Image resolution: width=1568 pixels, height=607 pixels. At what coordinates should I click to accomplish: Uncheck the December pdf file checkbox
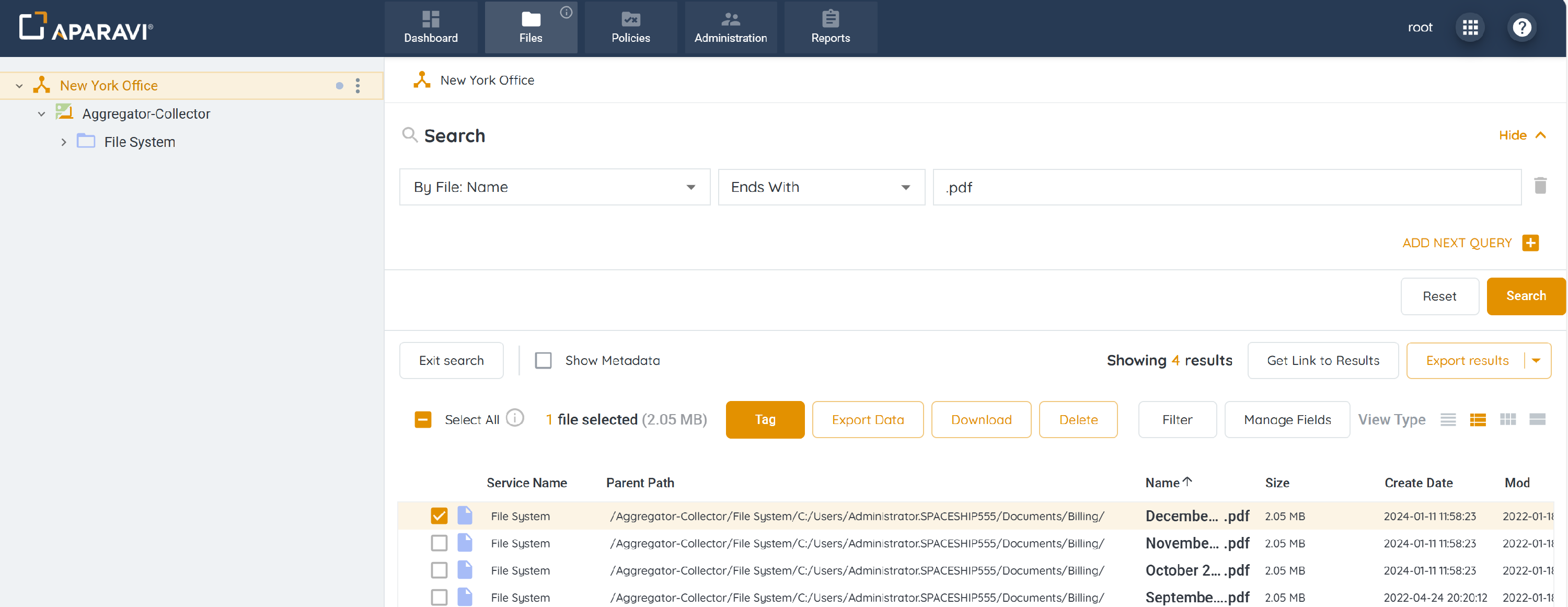click(x=439, y=516)
